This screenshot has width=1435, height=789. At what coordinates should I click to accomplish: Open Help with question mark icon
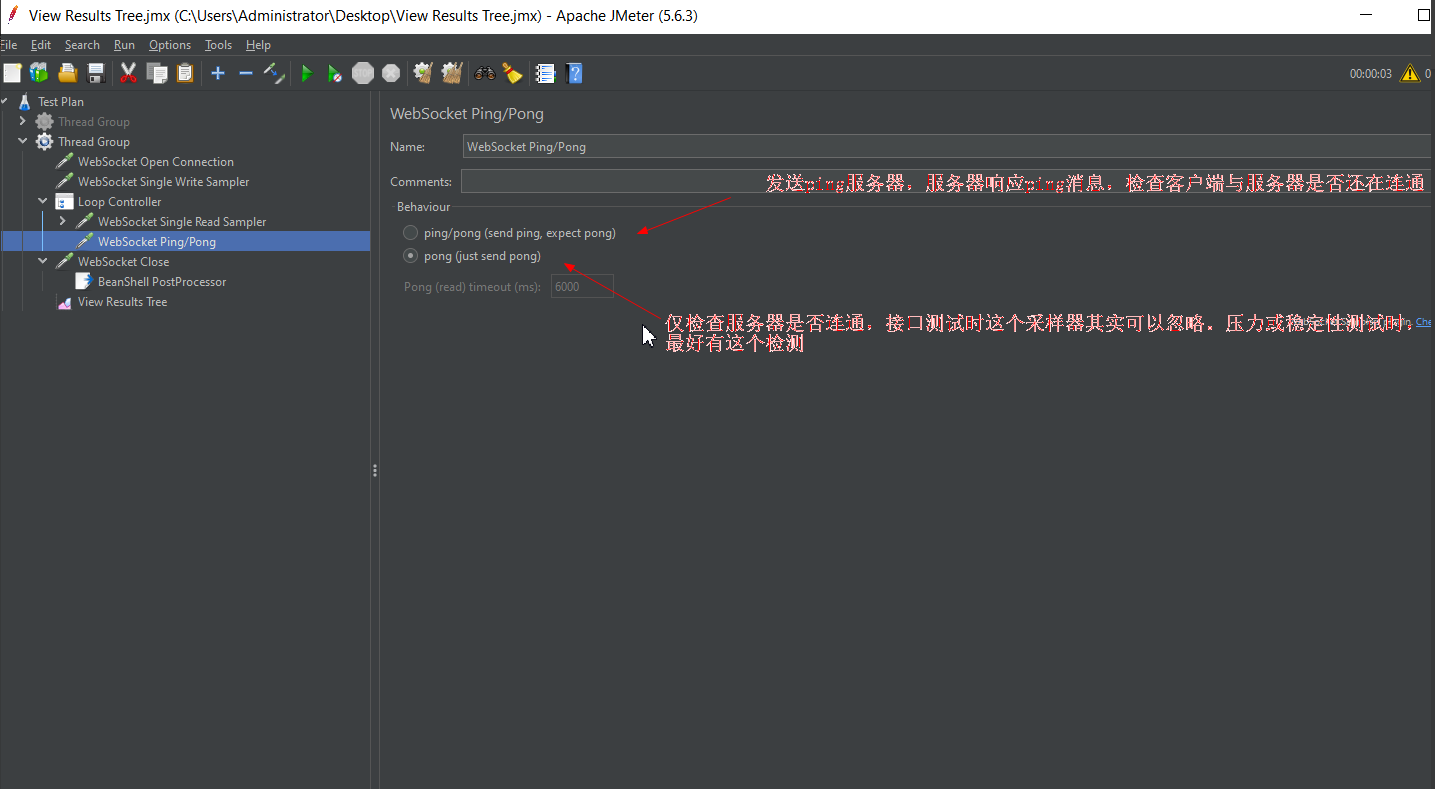click(x=574, y=73)
